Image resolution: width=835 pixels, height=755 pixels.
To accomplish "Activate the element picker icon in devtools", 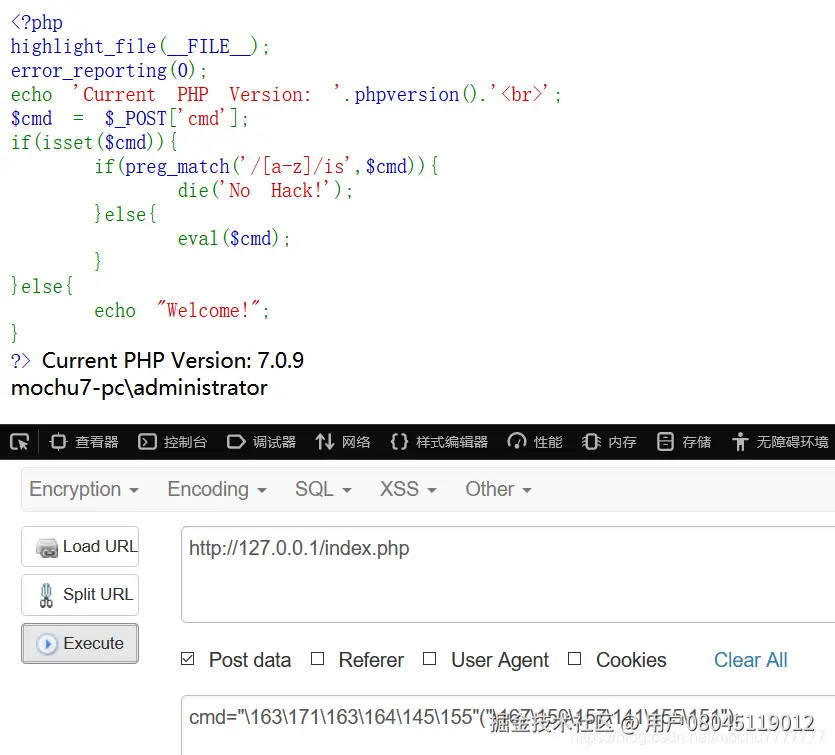I will (x=20, y=442).
